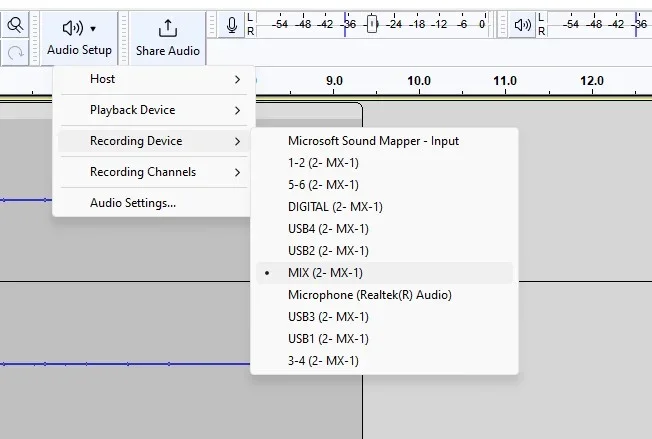
Task: Select Microsoft Sound Mapper - Input device
Action: pyautogui.click(x=384, y=141)
